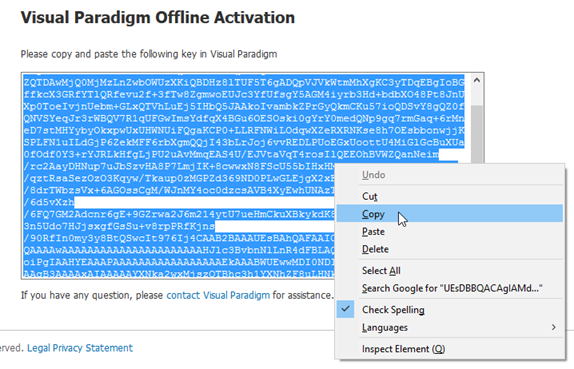
Task: Click the grayed-out Undo entry
Action: [450, 175]
